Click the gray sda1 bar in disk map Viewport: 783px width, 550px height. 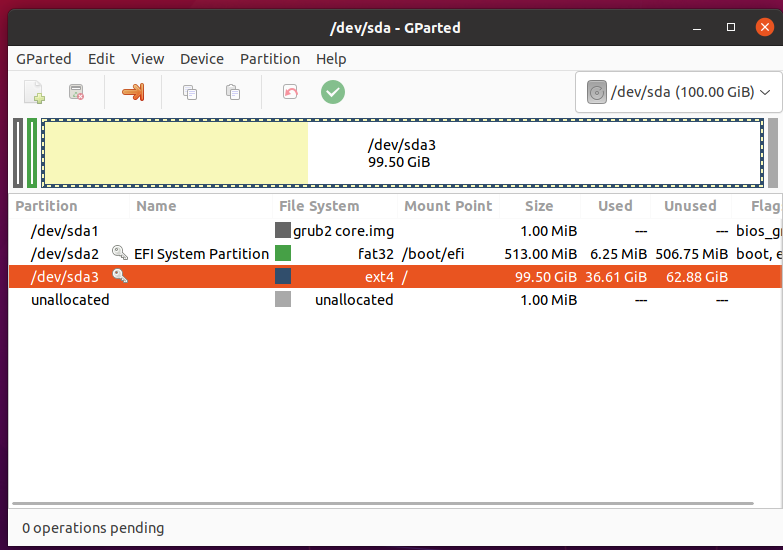(18, 153)
